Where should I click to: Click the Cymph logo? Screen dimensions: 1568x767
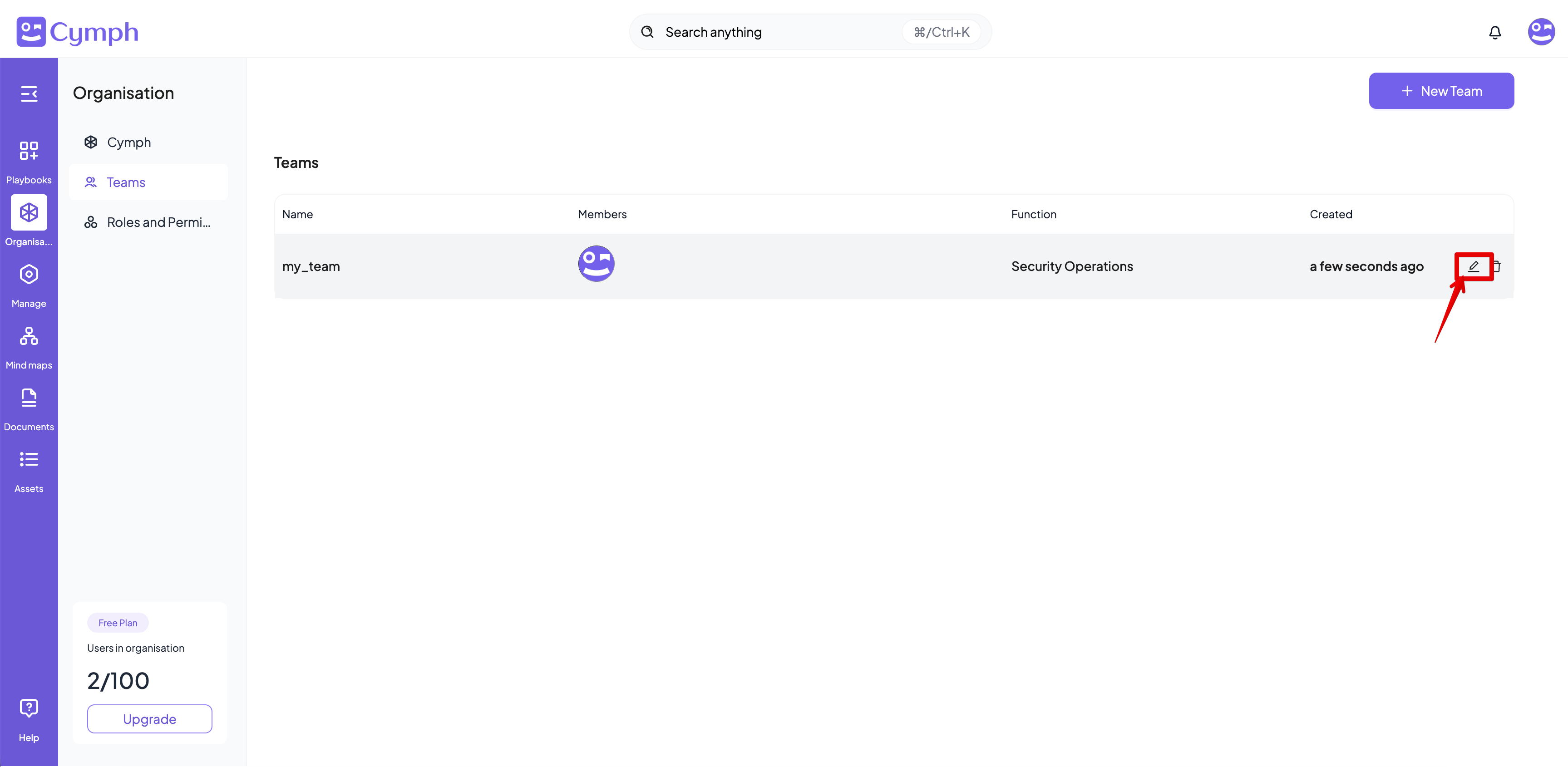tap(77, 32)
